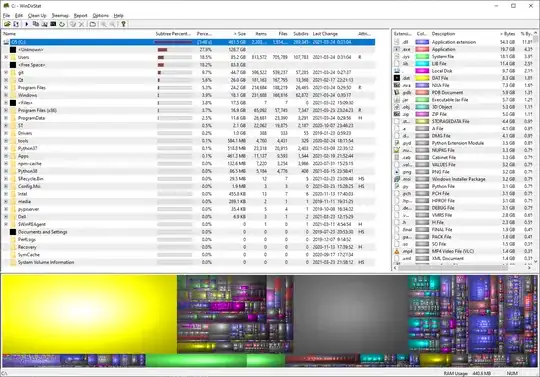Open the Report menu
Image resolution: width=540 pixels, height=377 pixels.
click(x=81, y=15)
